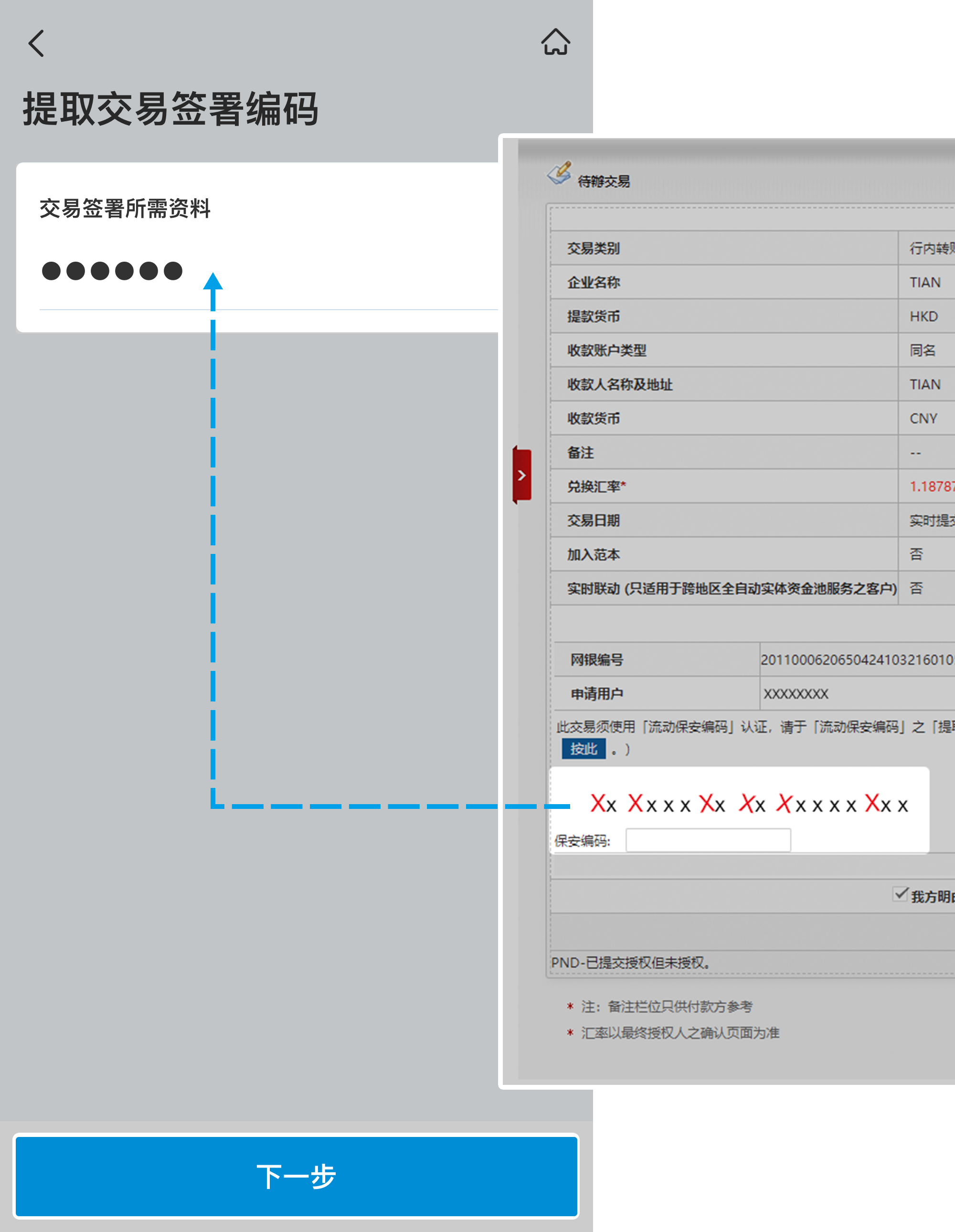Tap the masked transaction signing data field
Viewport: 955px width, 1232px height.
[x=113, y=271]
